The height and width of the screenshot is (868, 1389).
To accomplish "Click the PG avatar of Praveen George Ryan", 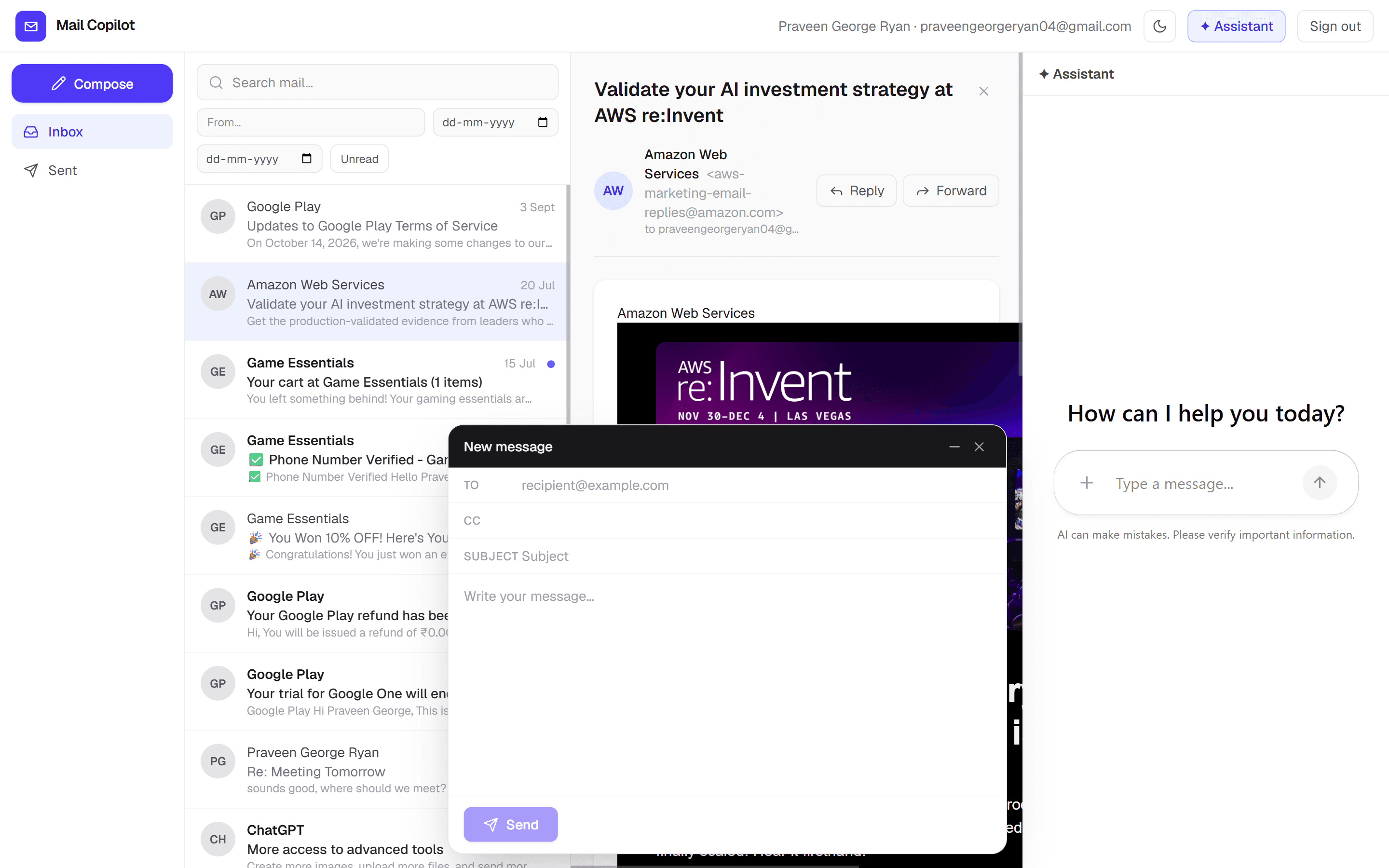I will pyautogui.click(x=218, y=761).
